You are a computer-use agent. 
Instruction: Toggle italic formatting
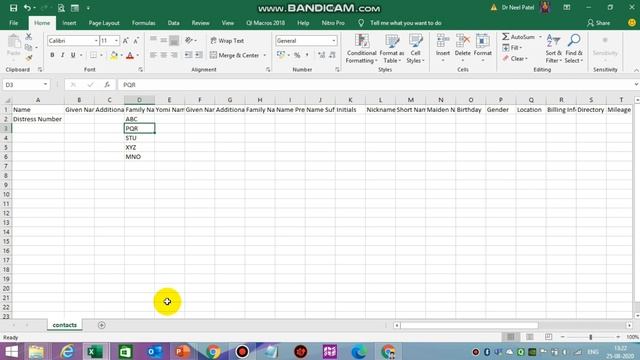pos(62,55)
